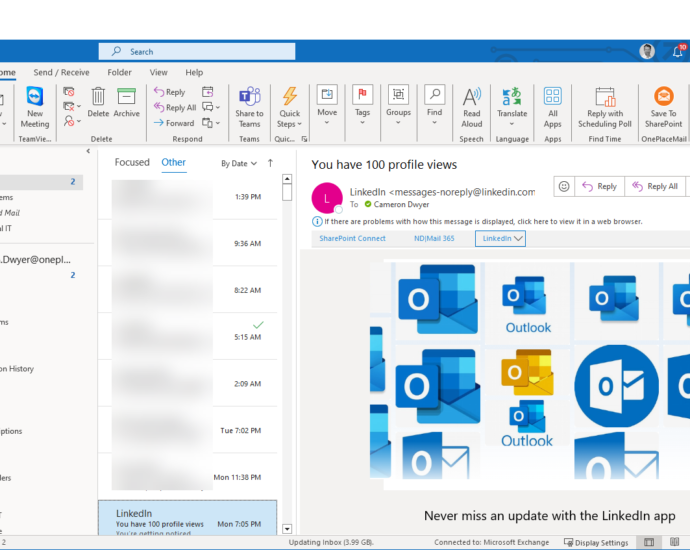Toggle sort order arrow in message list
The width and height of the screenshot is (690, 550).
(270, 163)
